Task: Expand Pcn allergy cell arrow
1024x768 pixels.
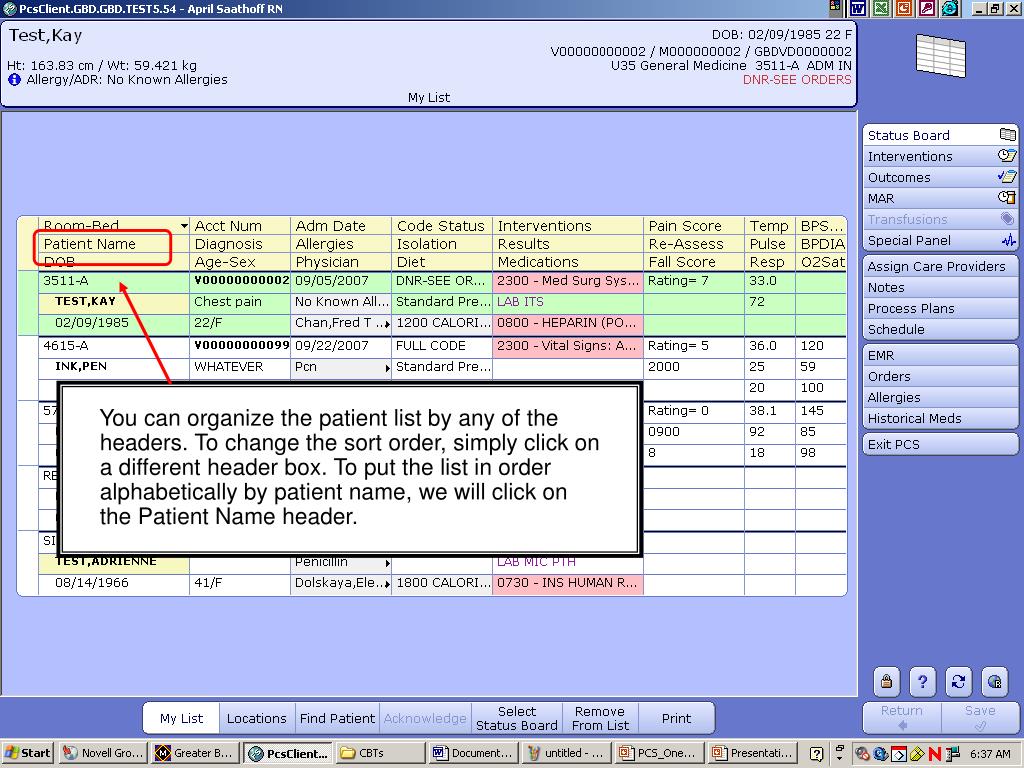Action: (x=387, y=368)
